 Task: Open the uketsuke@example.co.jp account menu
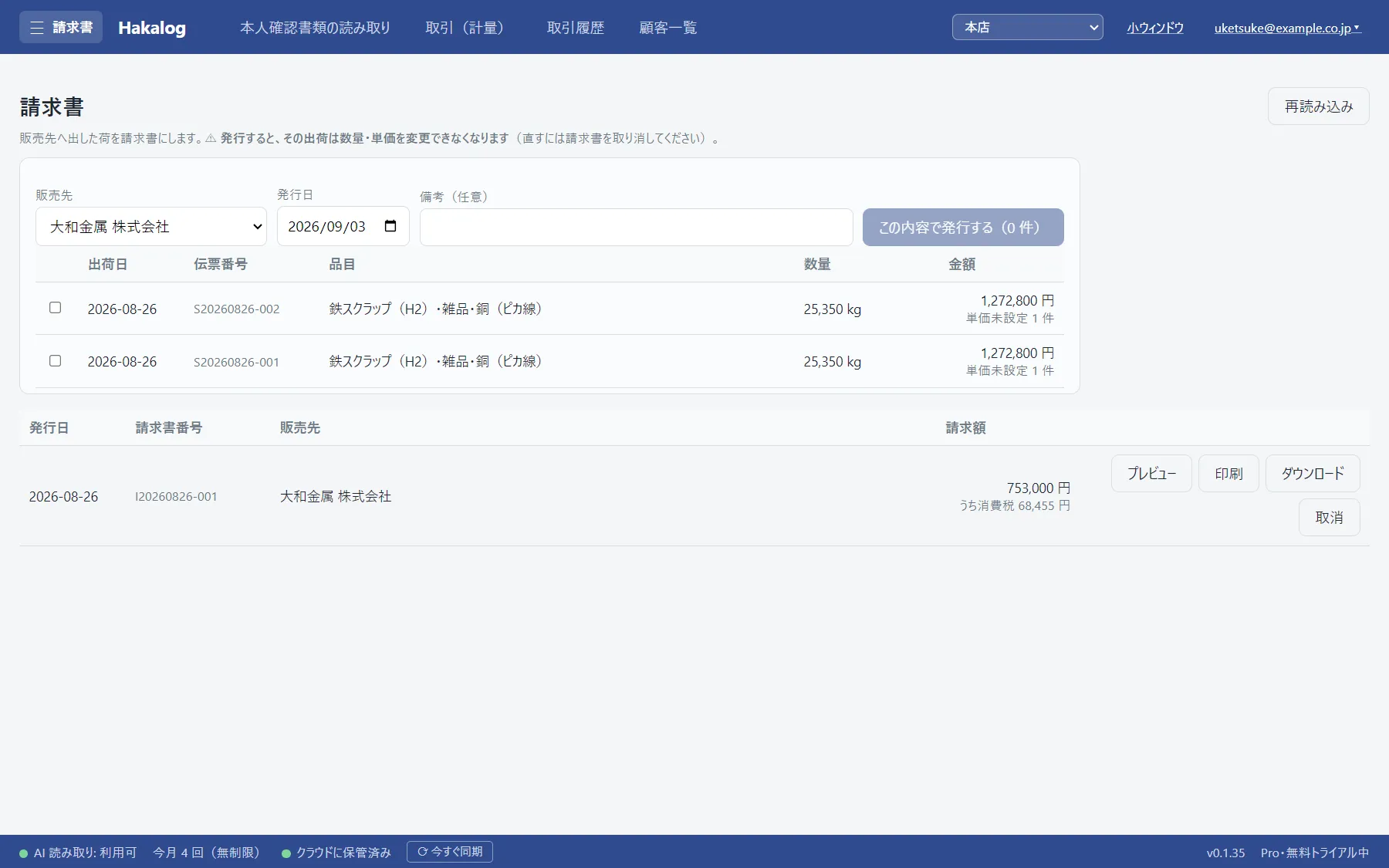[x=1287, y=28]
